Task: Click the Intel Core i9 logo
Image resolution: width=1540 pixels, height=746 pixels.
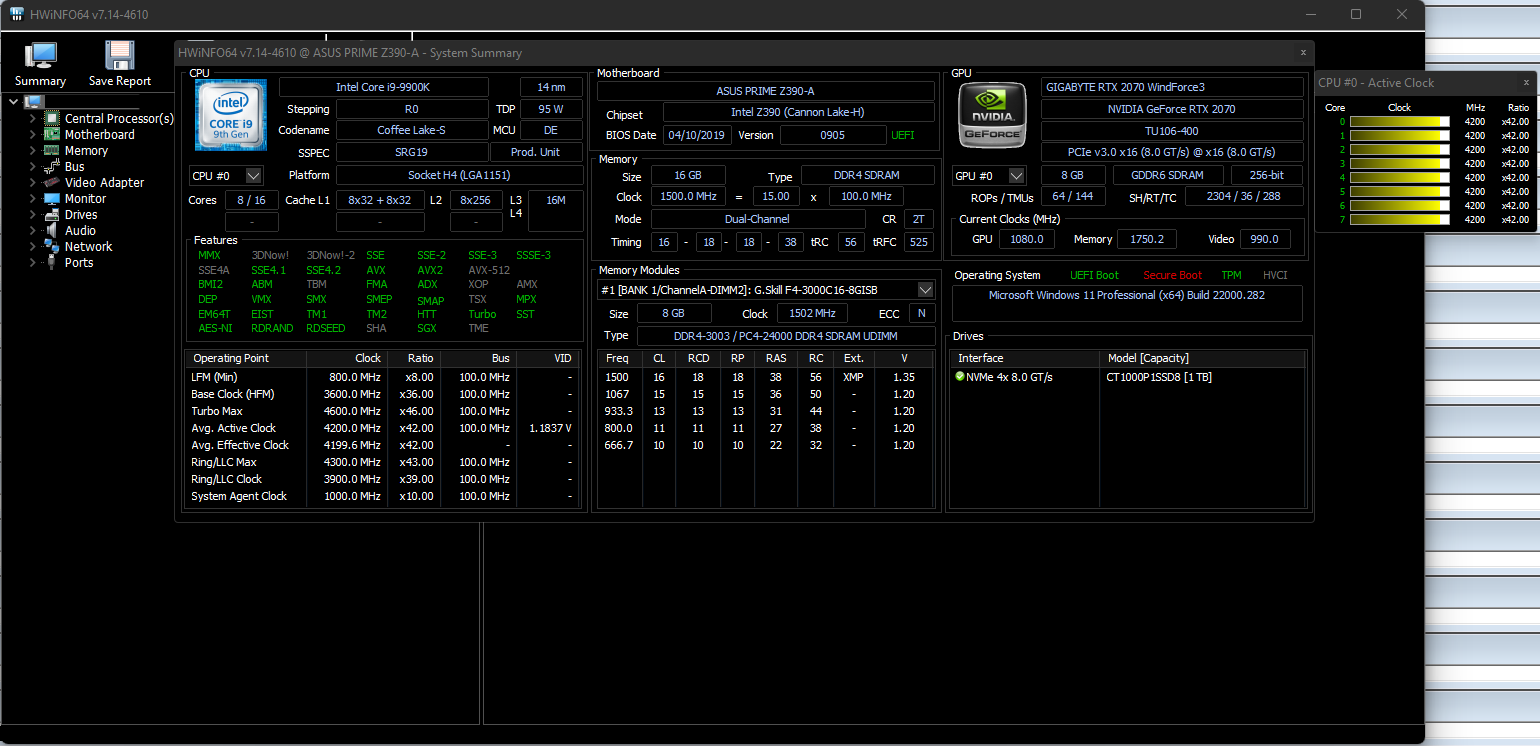Action: (x=230, y=117)
